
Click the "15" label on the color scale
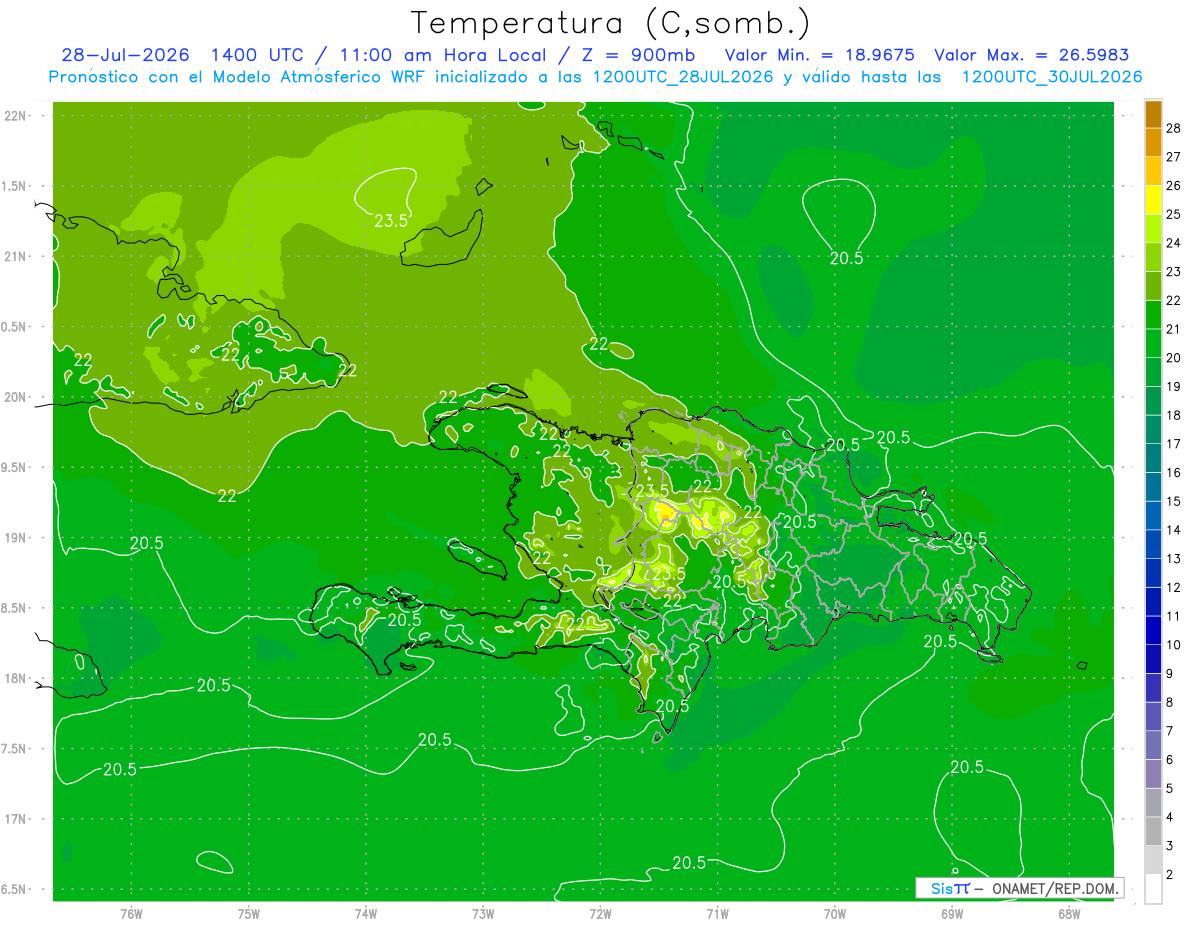pyautogui.click(x=1174, y=501)
